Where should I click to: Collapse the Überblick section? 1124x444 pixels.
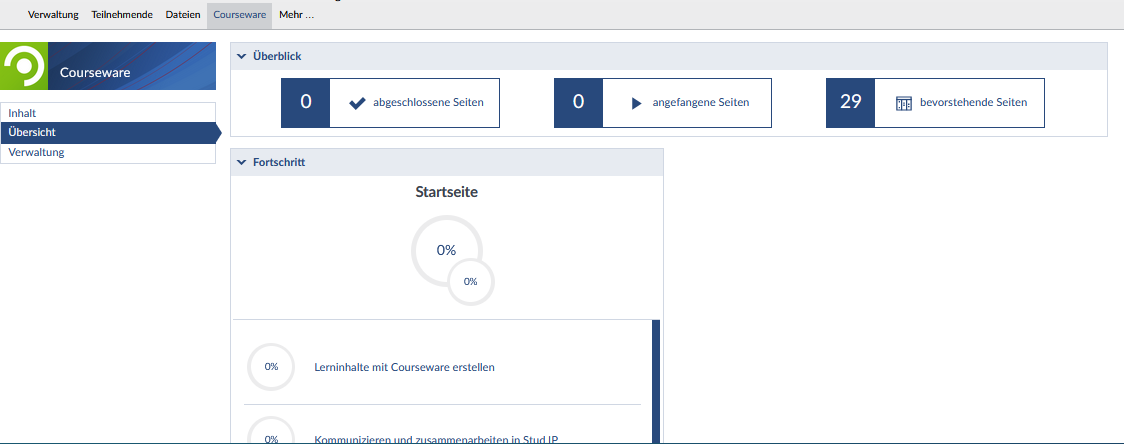tap(242, 57)
